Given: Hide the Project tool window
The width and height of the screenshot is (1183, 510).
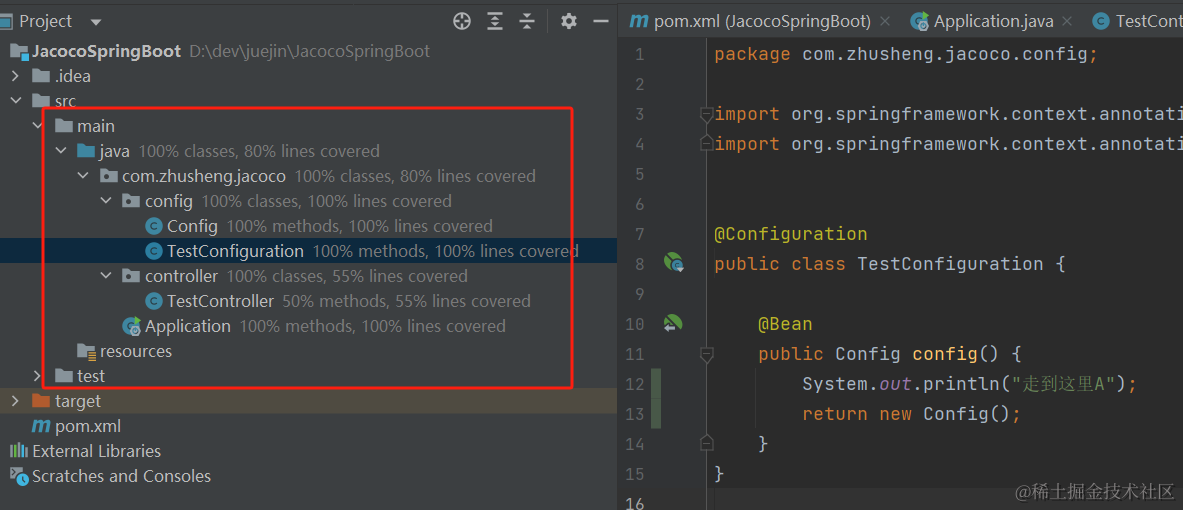Looking at the screenshot, I should (601, 21).
